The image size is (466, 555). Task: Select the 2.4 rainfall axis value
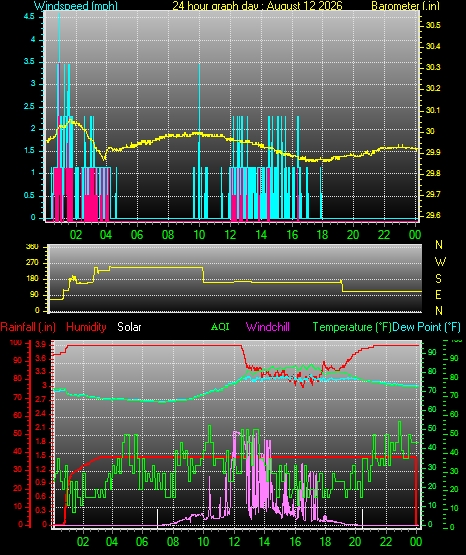[x=41, y=413]
